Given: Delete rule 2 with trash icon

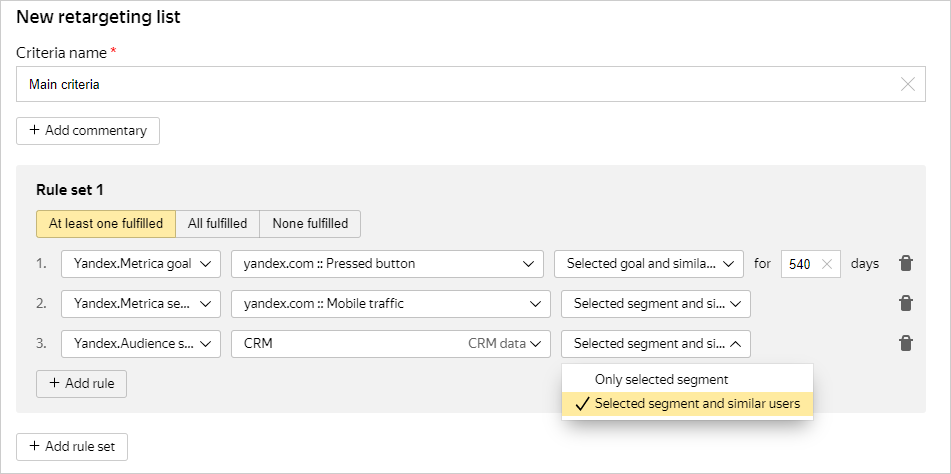Looking at the screenshot, I should pyautogui.click(x=905, y=303).
